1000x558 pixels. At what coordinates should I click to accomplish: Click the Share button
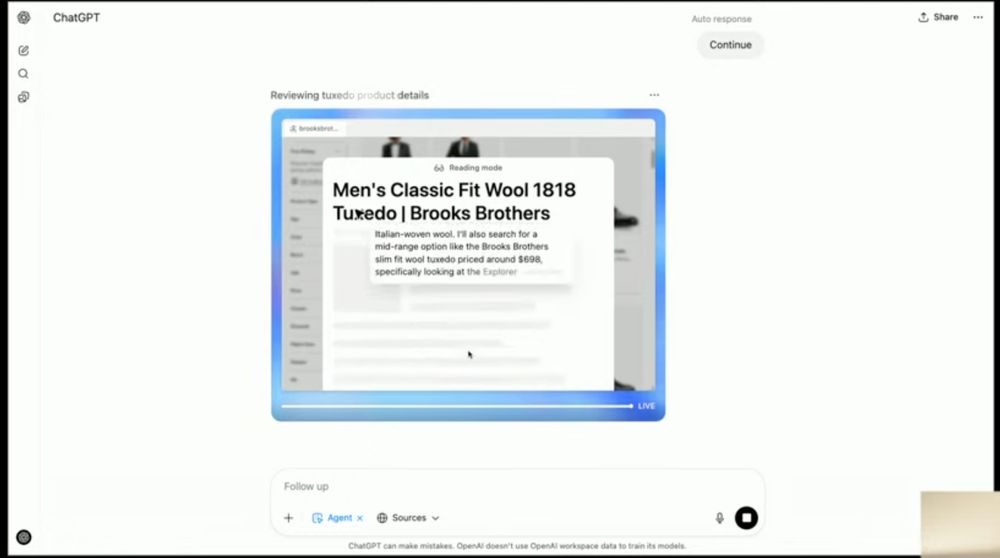coord(938,17)
